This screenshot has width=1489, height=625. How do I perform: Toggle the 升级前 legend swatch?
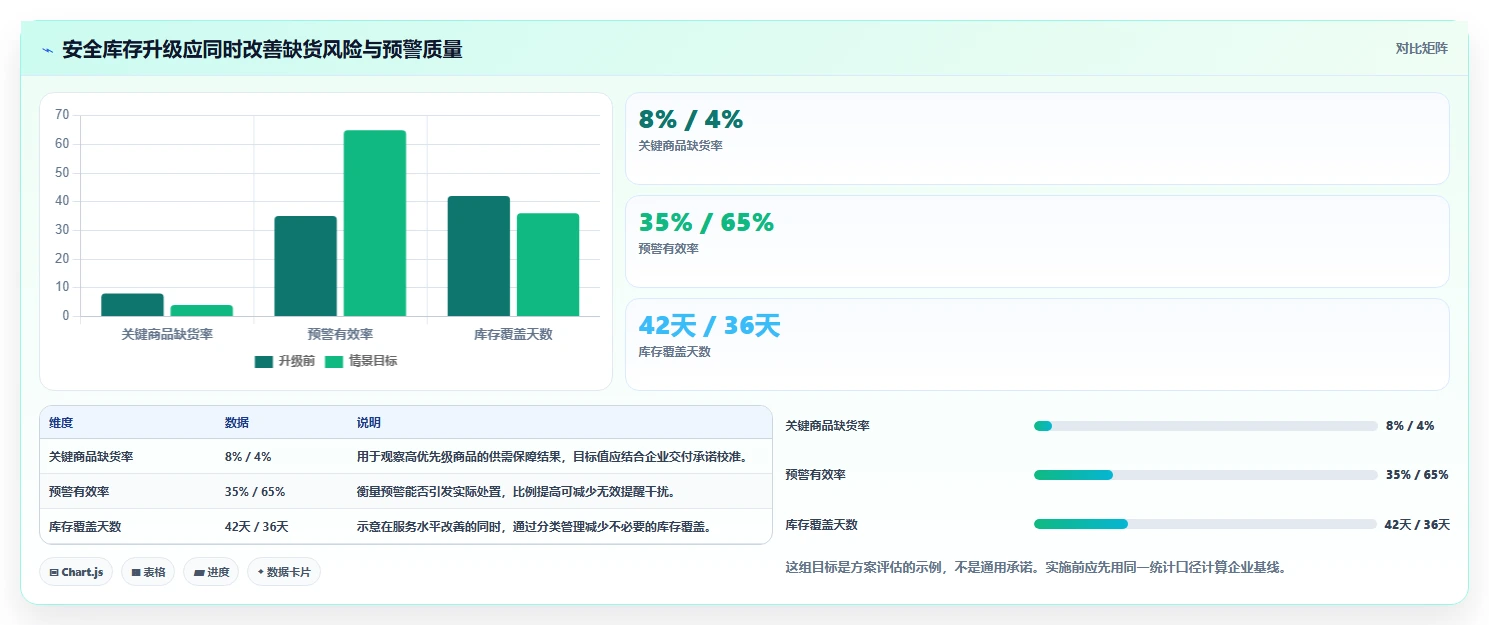264,361
